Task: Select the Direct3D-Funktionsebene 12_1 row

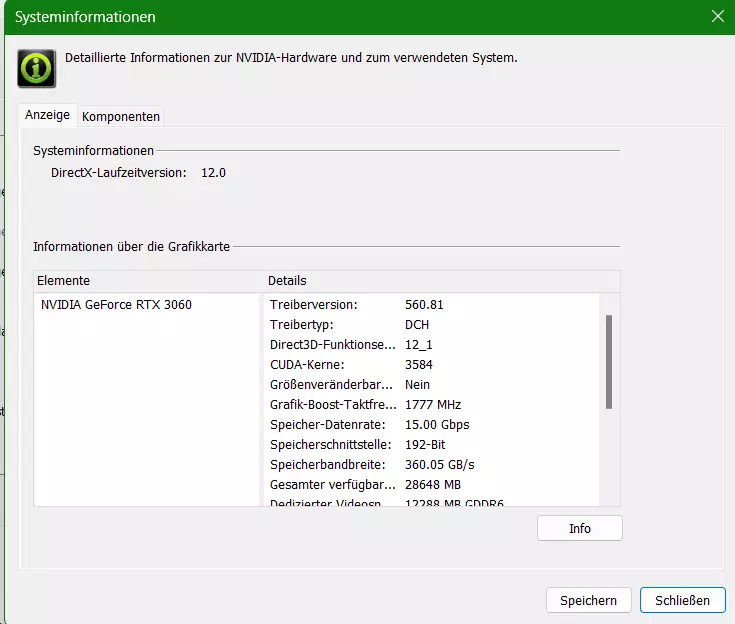Action: click(x=431, y=345)
